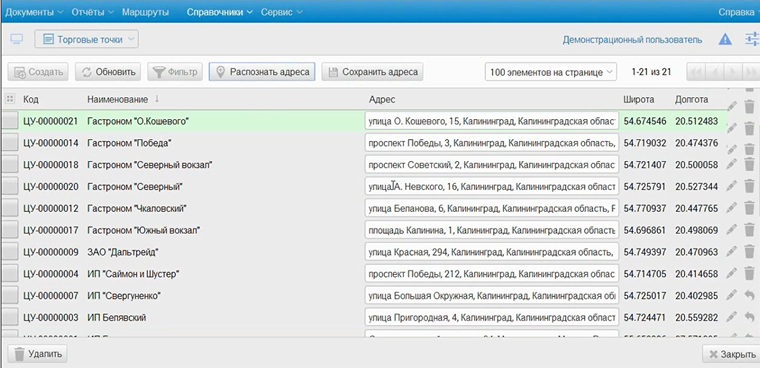Edit ЗАО "Дальтрейд" with pencil icon
The image size is (760, 368).
point(731,252)
